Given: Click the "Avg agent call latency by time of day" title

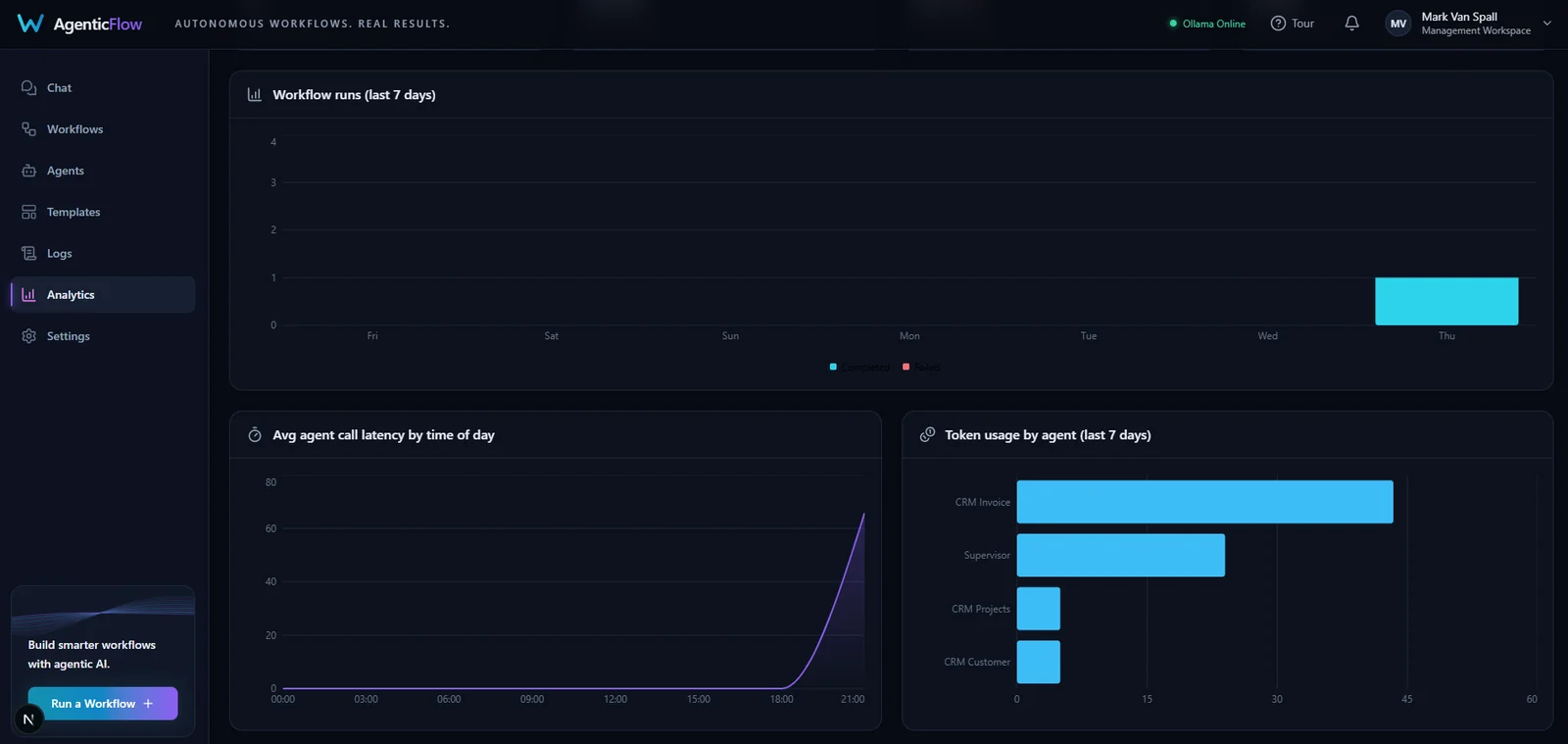Looking at the screenshot, I should pos(383,435).
